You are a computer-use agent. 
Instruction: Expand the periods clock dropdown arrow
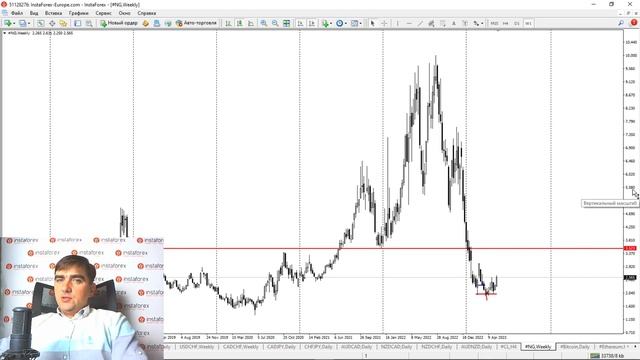[x=346, y=23]
